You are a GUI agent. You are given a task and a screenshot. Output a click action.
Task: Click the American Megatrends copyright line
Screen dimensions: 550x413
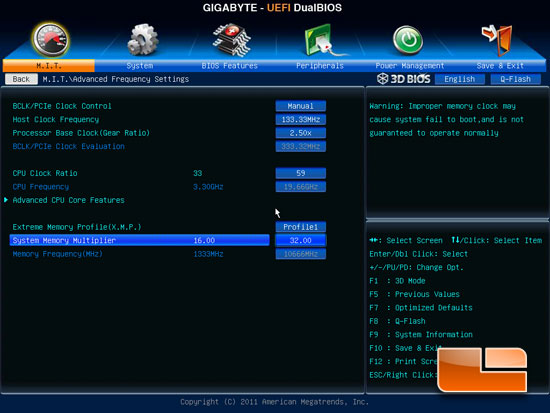click(274, 402)
